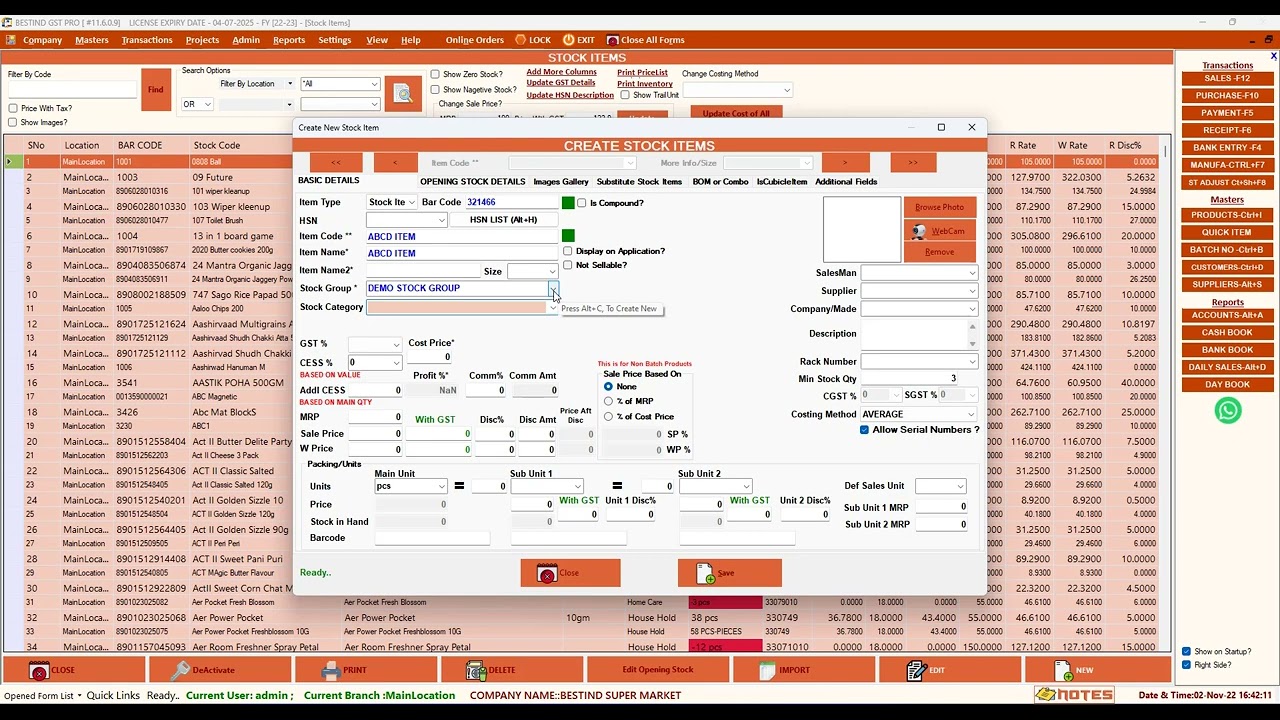This screenshot has height=720, width=1280.
Task: Click the application logo icon in menu bar
Action: point(11,40)
